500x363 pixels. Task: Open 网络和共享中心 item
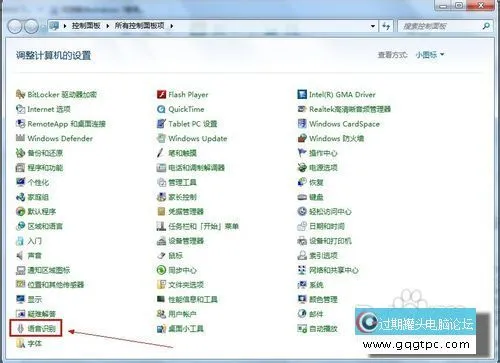tap(328, 270)
